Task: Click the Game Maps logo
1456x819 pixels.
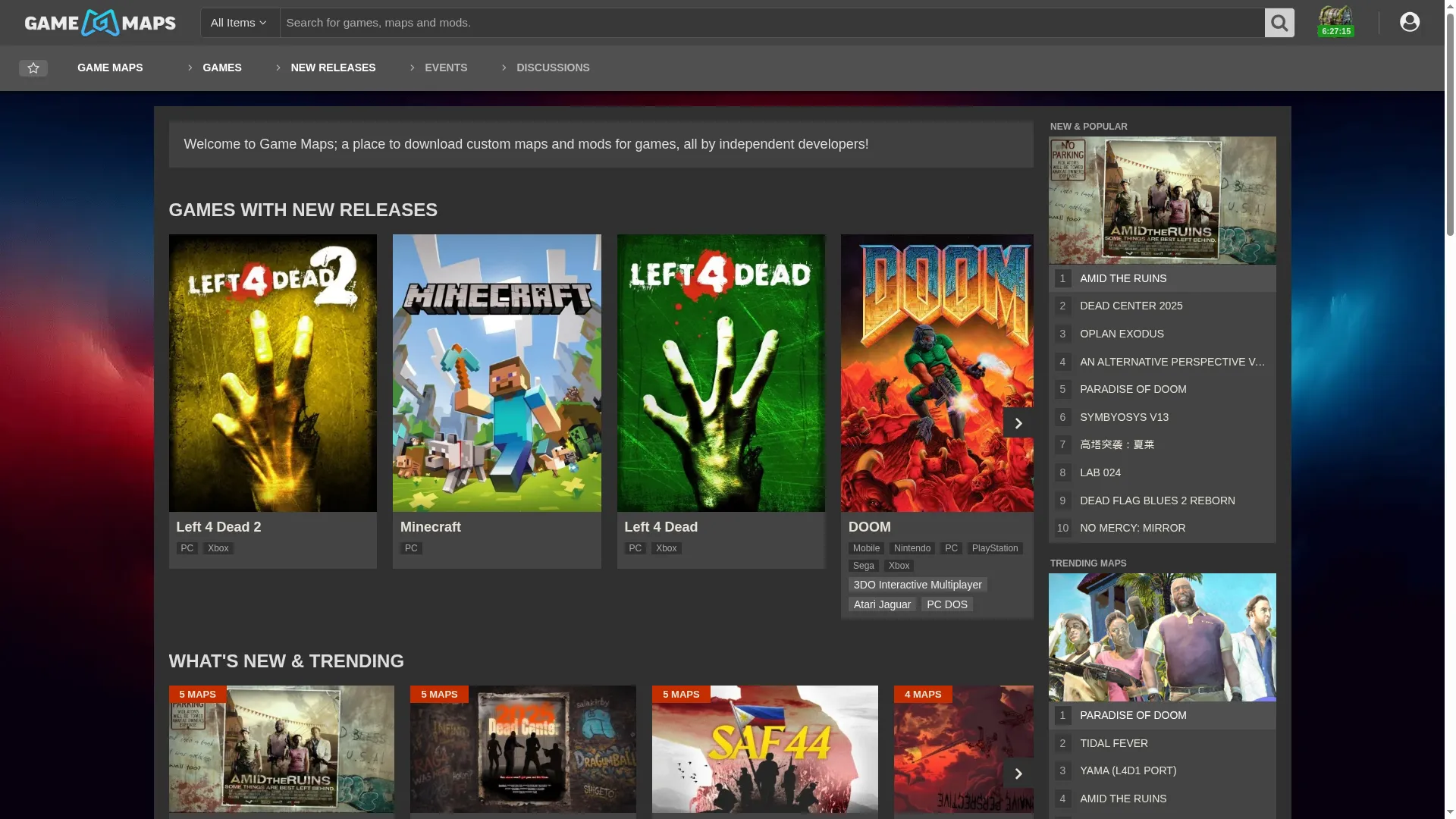Action: (100, 23)
